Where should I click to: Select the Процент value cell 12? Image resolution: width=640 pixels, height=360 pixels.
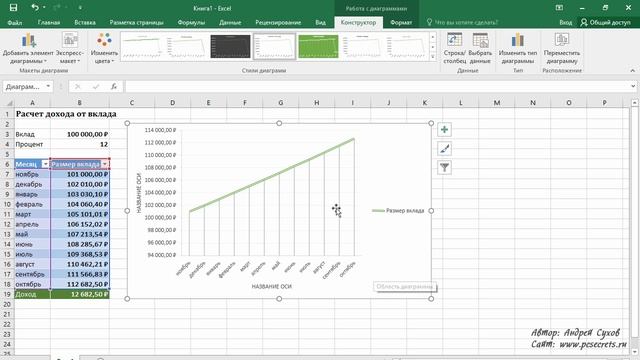[x=80, y=144]
